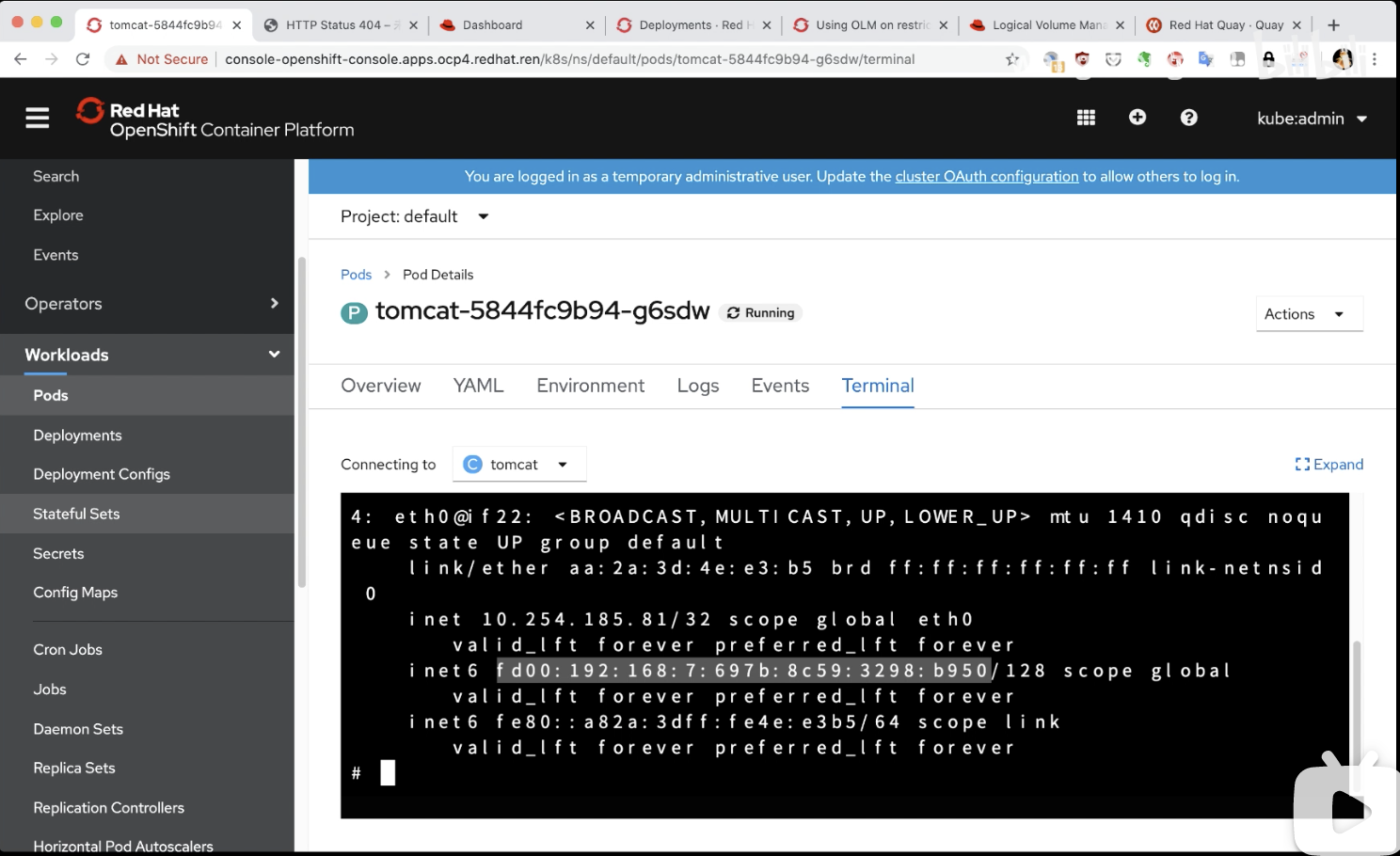Open the tomcat container dropdown
The height and width of the screenshot is (856, 1400).
519,464
